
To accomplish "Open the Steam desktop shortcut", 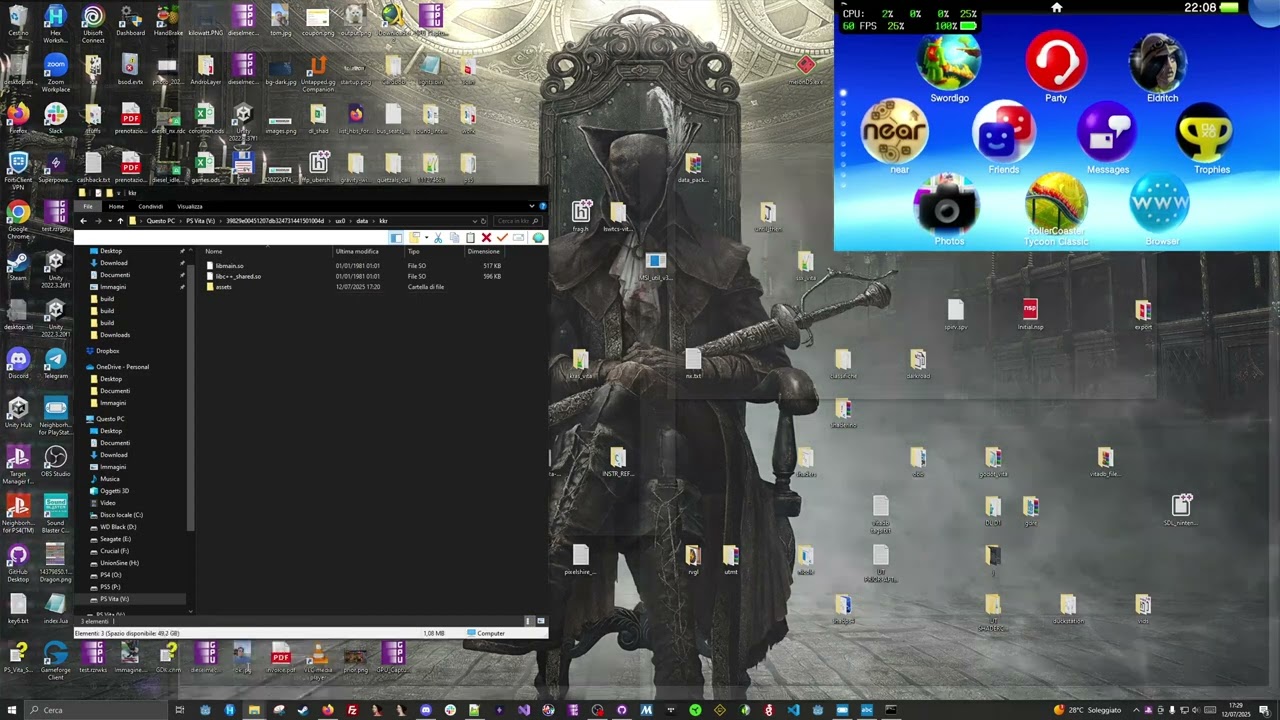I will pyautogui.click(x=18, y=265).
